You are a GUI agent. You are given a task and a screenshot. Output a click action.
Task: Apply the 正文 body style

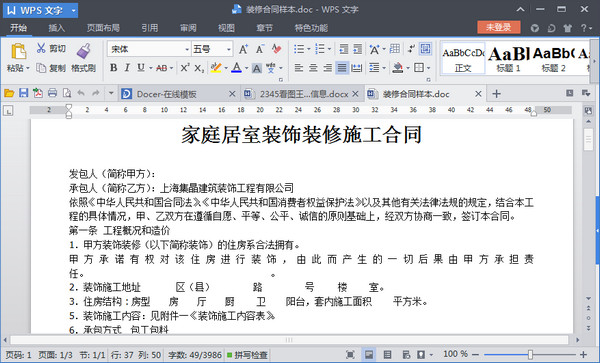tap(463, 58)
